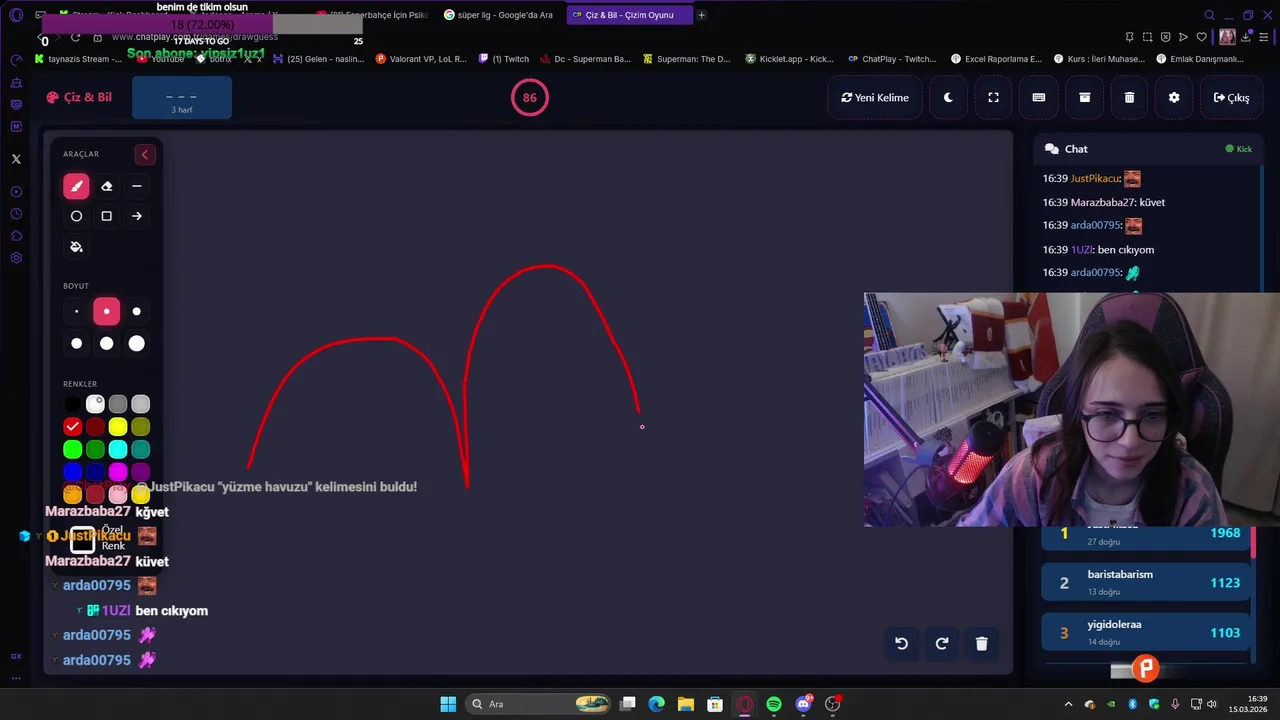Pick the checked red color swatch
Viewport: 1280px width, 720px height.
tap(72, 427)
